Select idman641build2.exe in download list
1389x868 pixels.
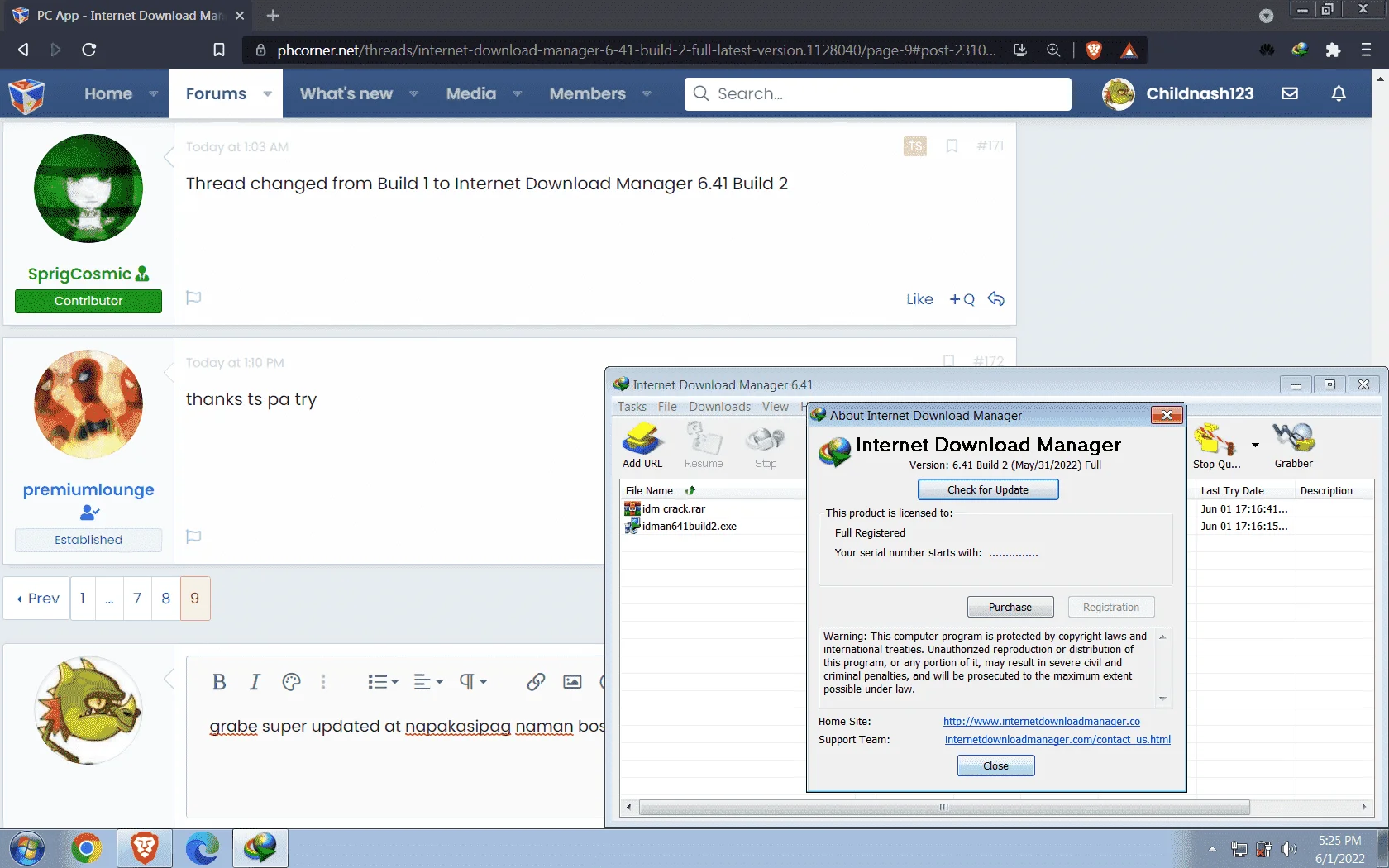pos(690,527)
